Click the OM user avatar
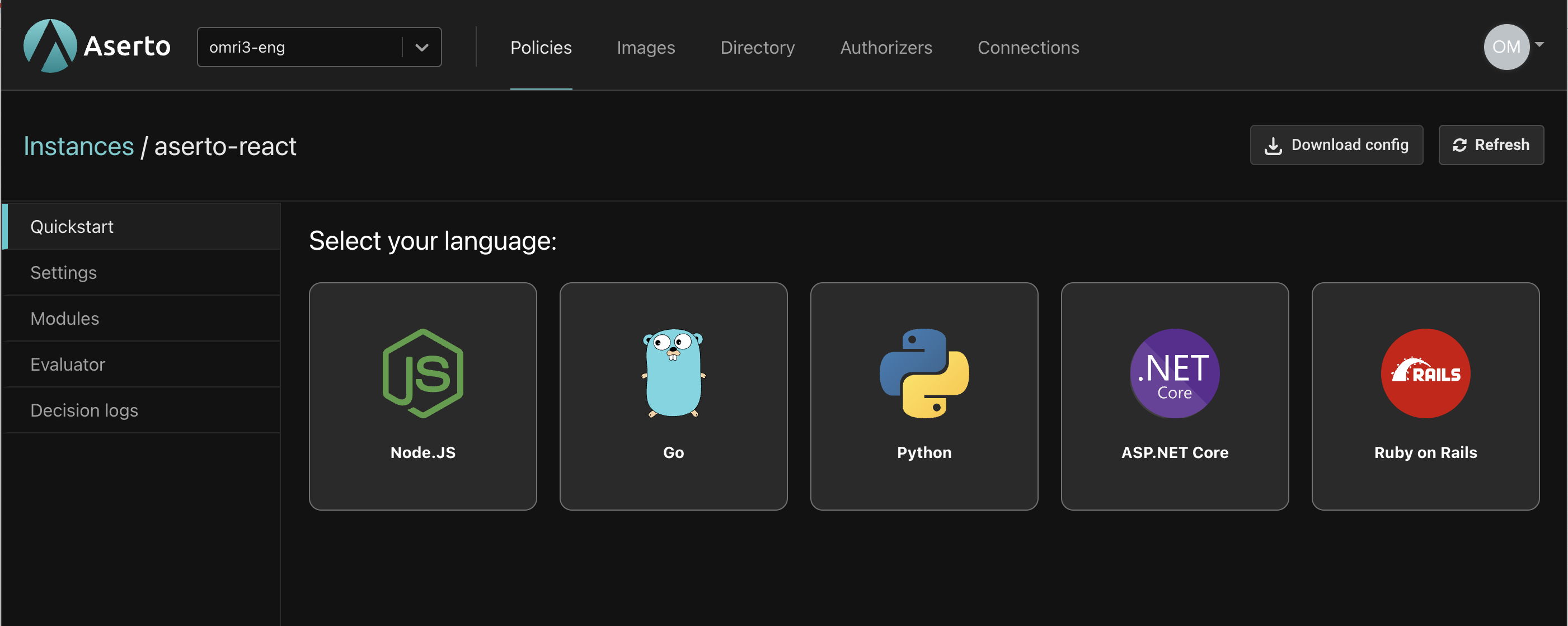The image size is (1568, 626). (x=1506, y=47)
